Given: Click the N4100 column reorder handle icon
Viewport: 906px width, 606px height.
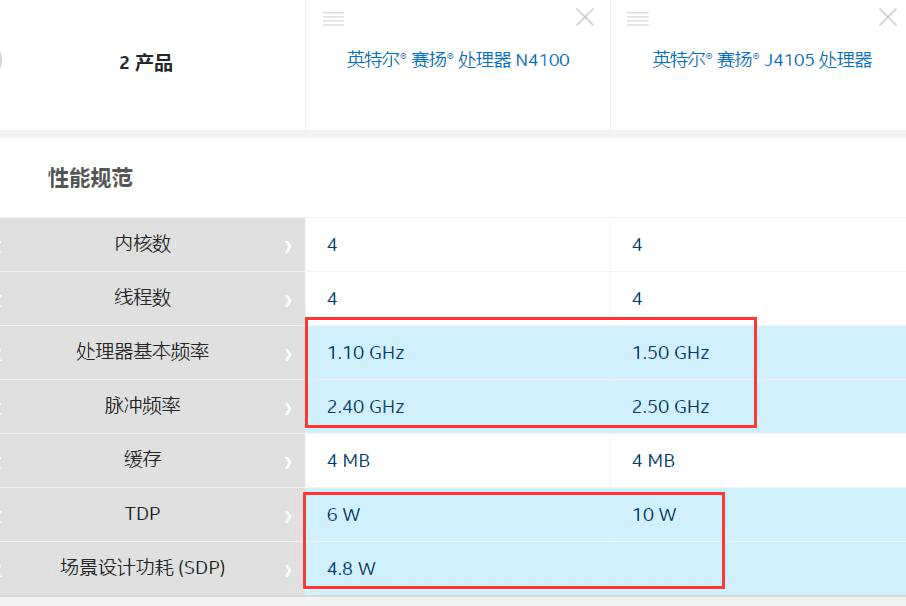Looking at the screenshot, I should pyautogui.click(x=333, y=18).
